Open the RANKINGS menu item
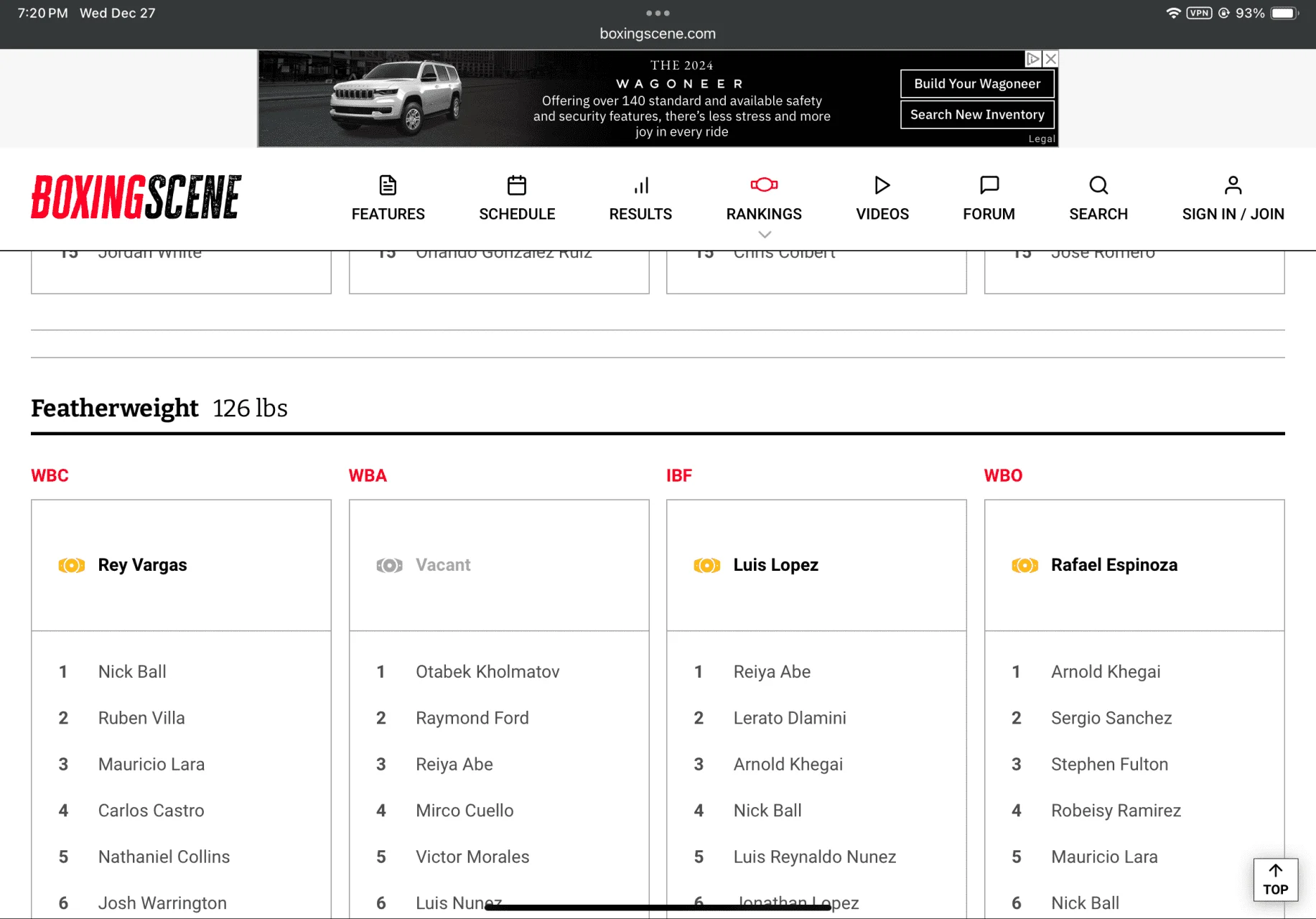This screenshot has height=919, width=1316. click(x=764, y=214)
